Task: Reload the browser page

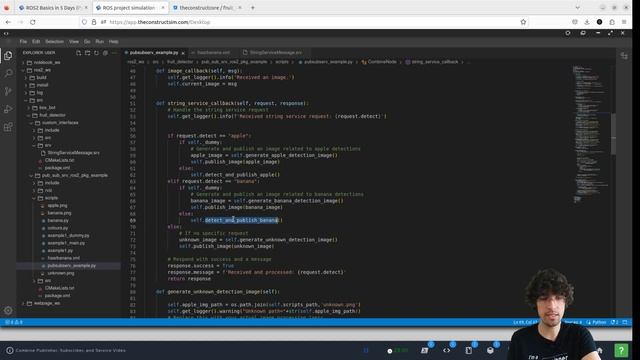Action: click(33, 22)
